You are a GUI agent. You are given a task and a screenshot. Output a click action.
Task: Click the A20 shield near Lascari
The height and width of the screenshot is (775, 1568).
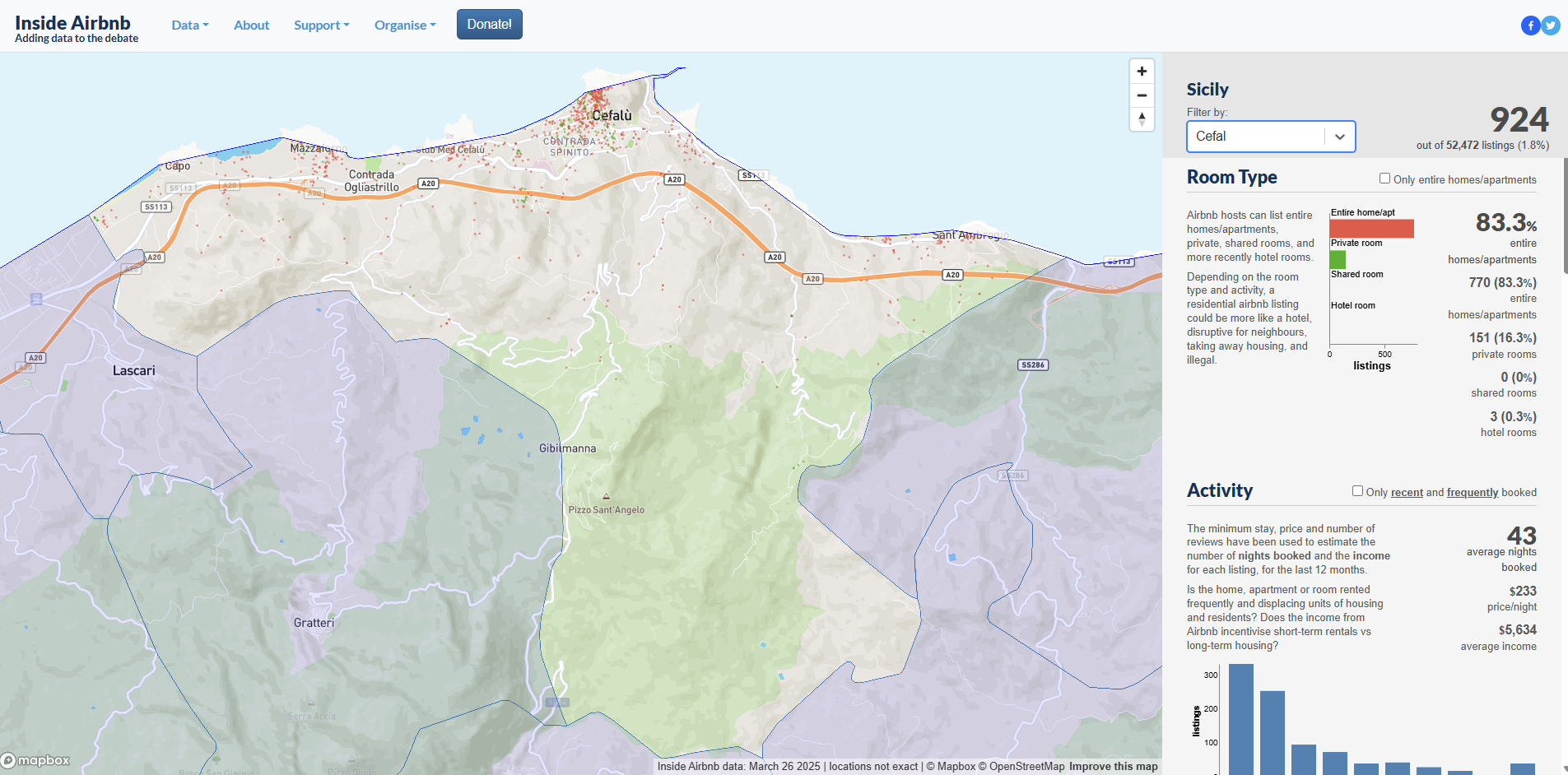pos(35,358)
